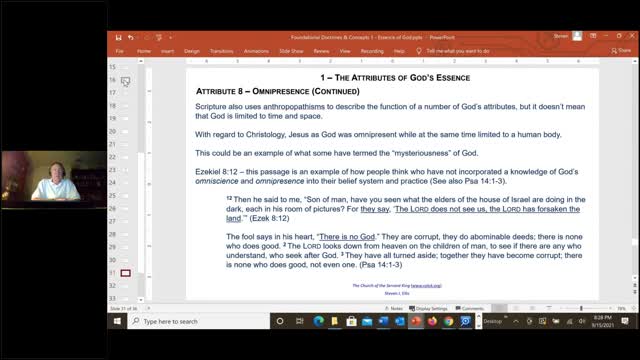The image size is (640, 360).
Task: Select slide 20 in the slide panel
Action: click(125, 131)
